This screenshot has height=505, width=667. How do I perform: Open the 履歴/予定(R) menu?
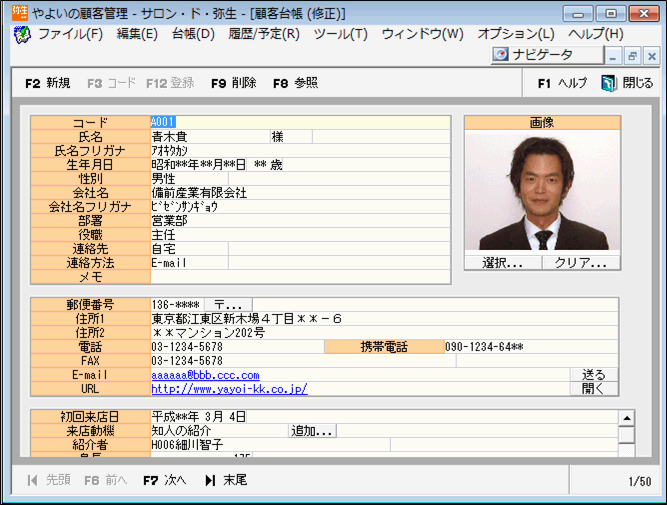(x=262, y=34)
